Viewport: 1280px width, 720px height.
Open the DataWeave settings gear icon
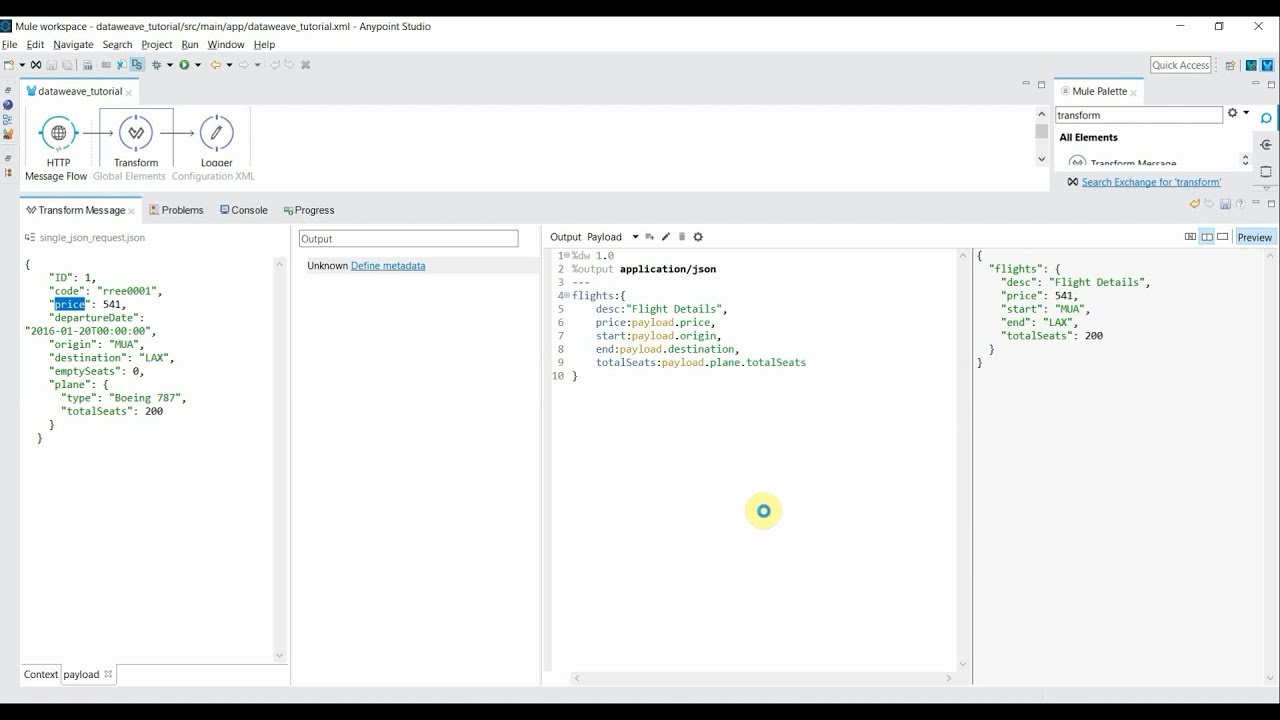pos(698,237)
